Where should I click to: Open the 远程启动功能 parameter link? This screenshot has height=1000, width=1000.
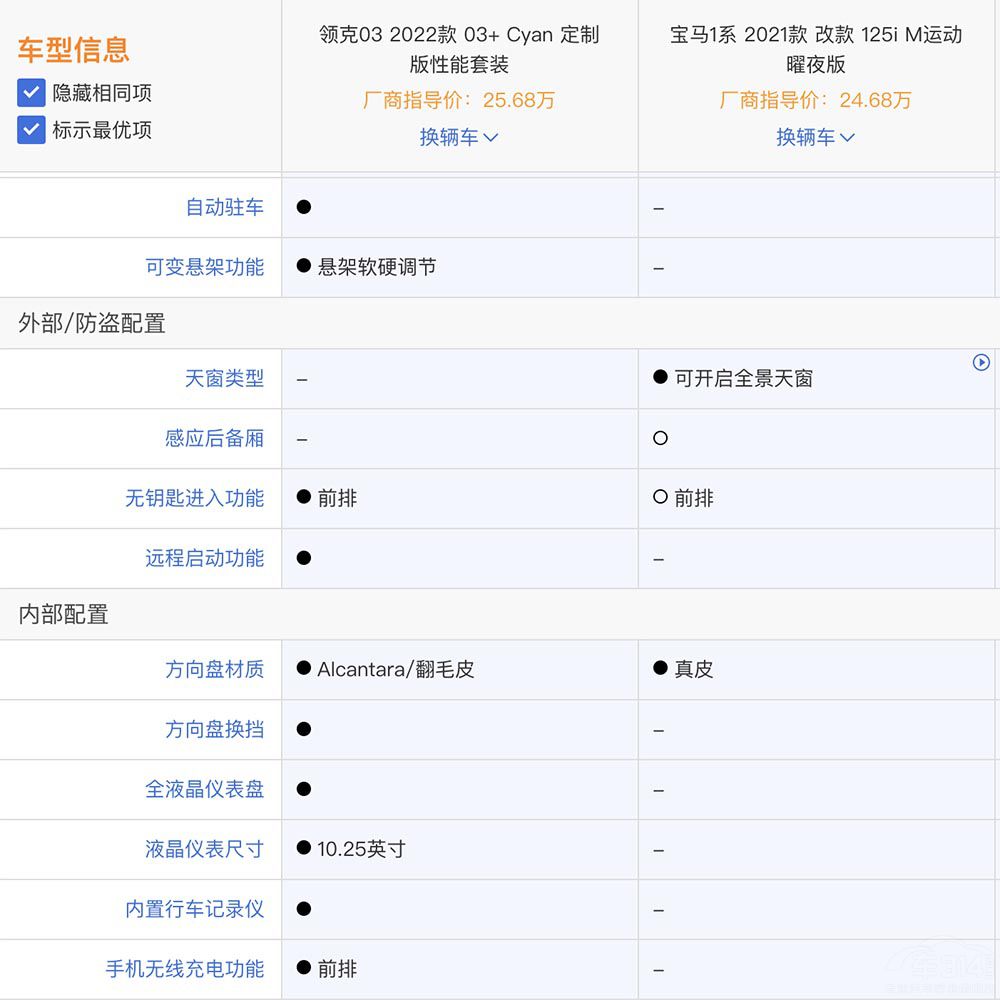[x=205, y=558]
